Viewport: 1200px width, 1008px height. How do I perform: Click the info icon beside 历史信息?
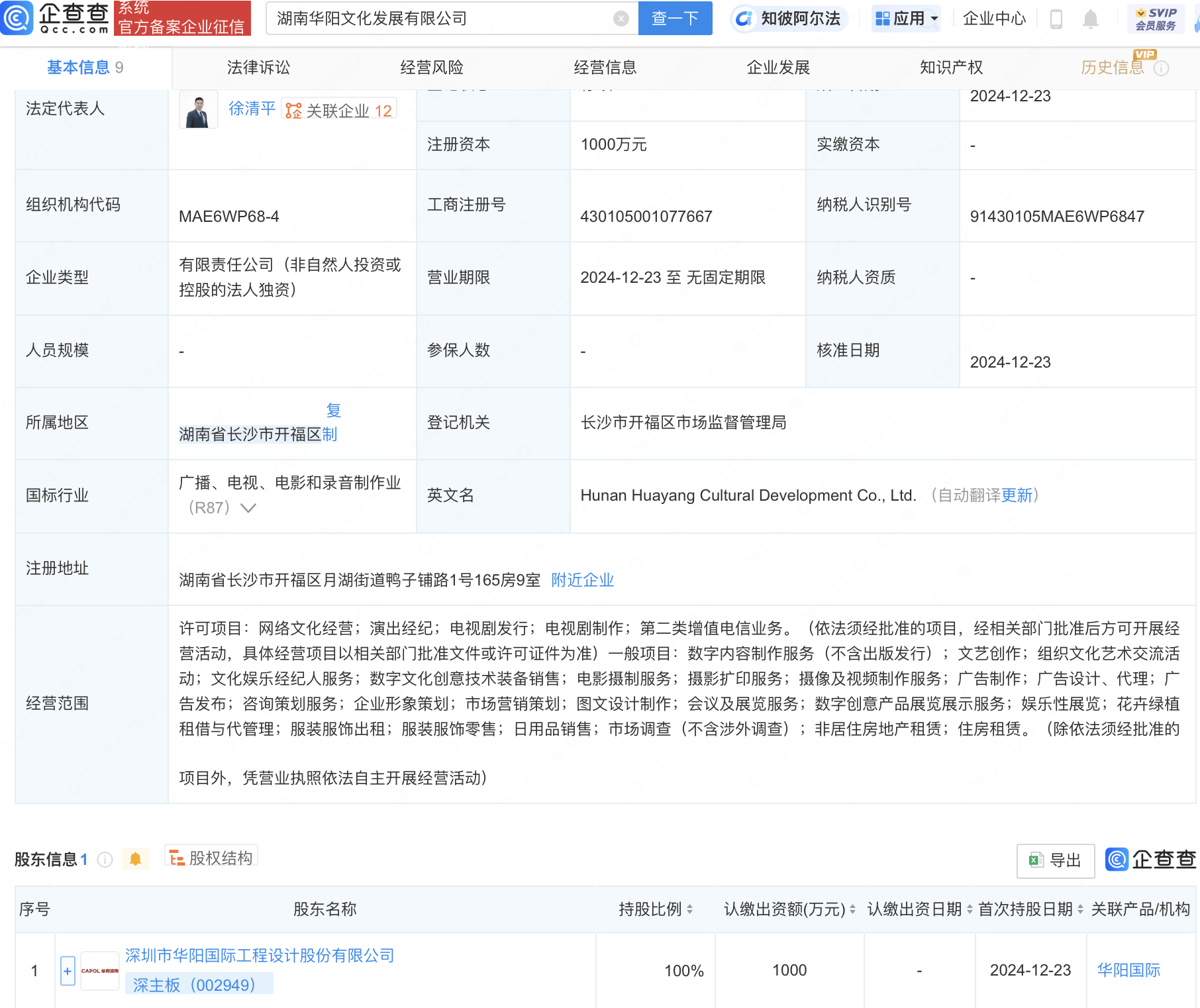click(1162, 68)
